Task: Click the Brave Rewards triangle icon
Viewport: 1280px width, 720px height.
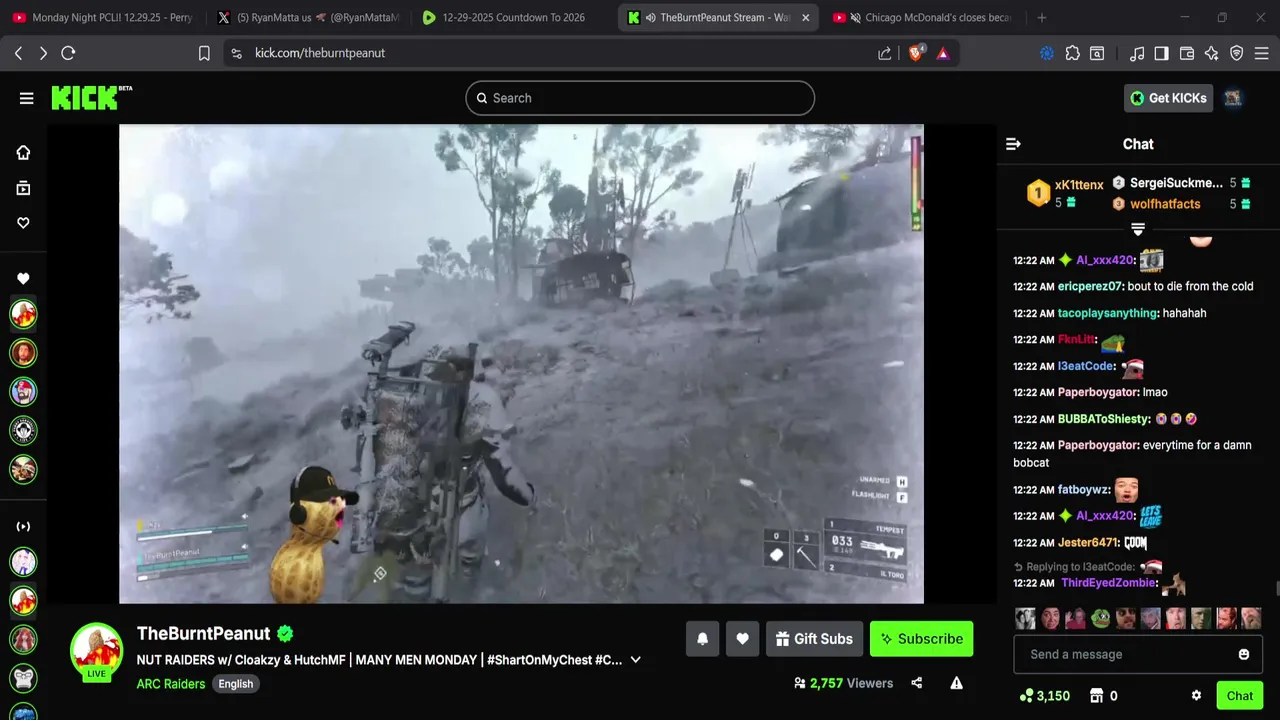Action: (x=943, y=53)
